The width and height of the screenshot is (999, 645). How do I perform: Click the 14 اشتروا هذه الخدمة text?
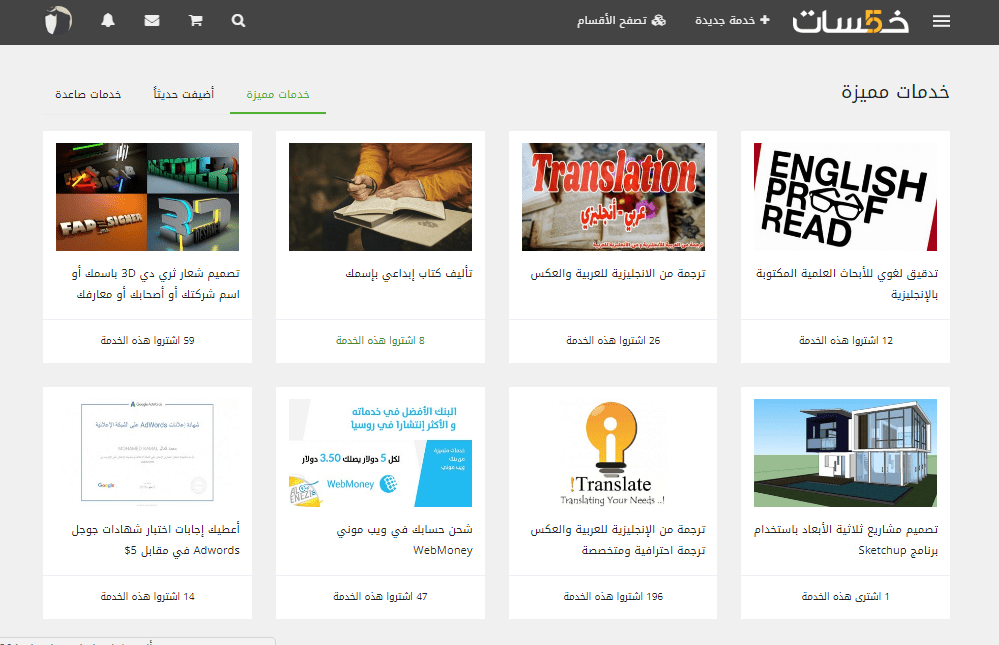point(147,597)
